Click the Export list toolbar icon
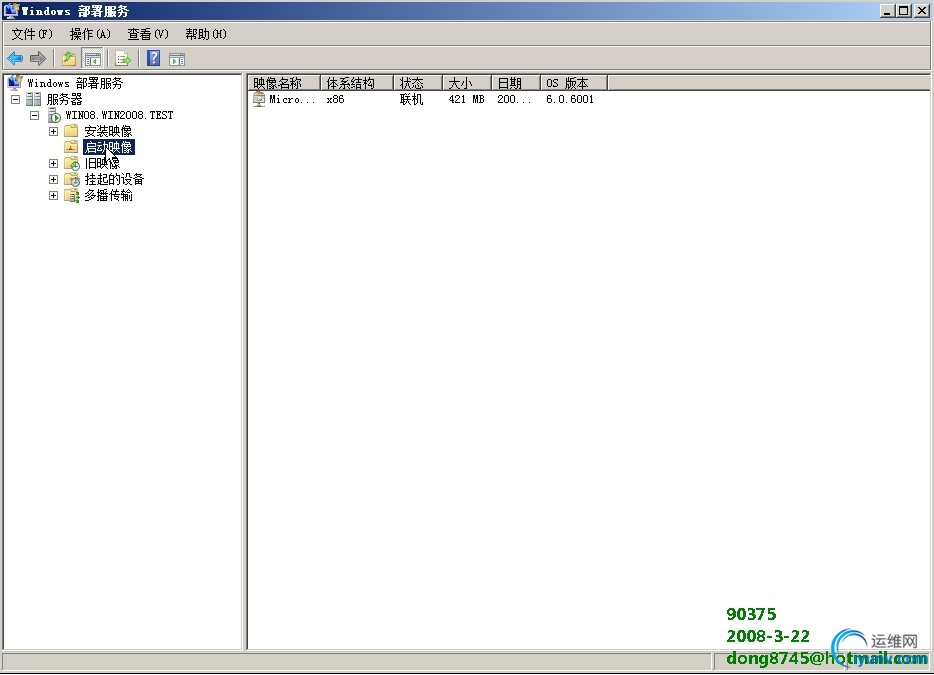This screenshot has width=934, height=675. point(123,58)
